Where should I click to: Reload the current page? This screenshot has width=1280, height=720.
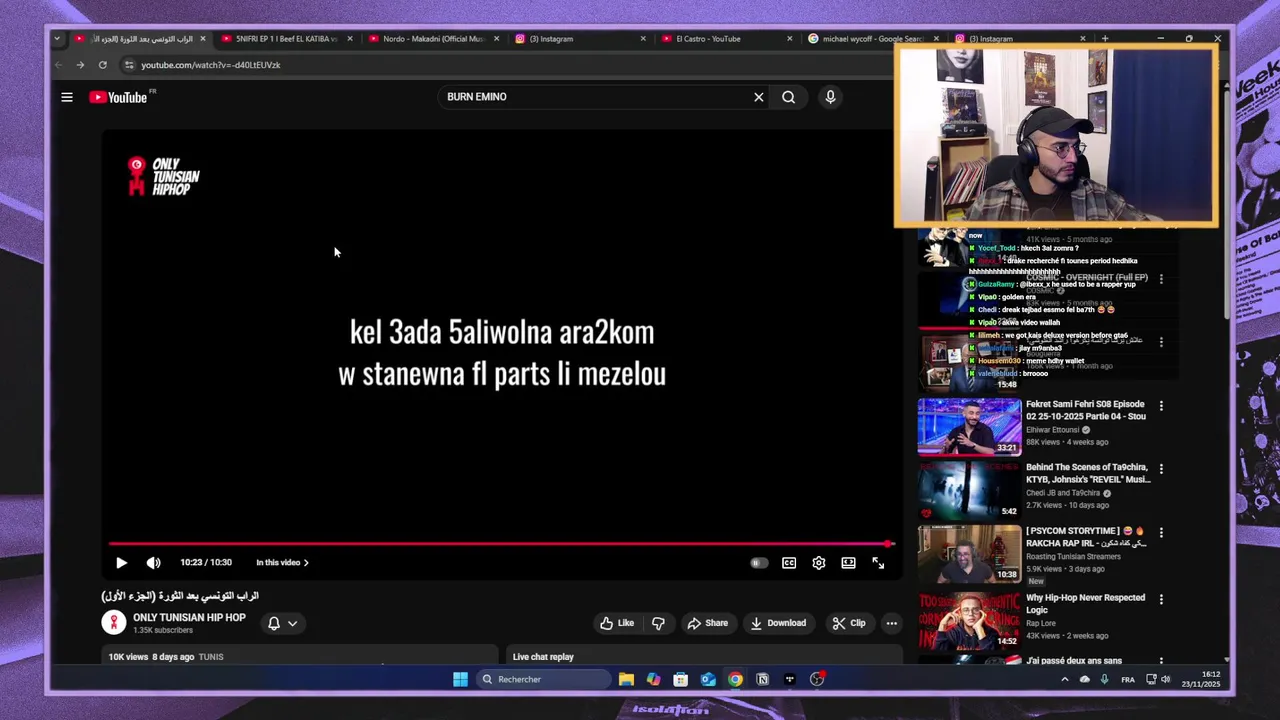pos(102,65)
